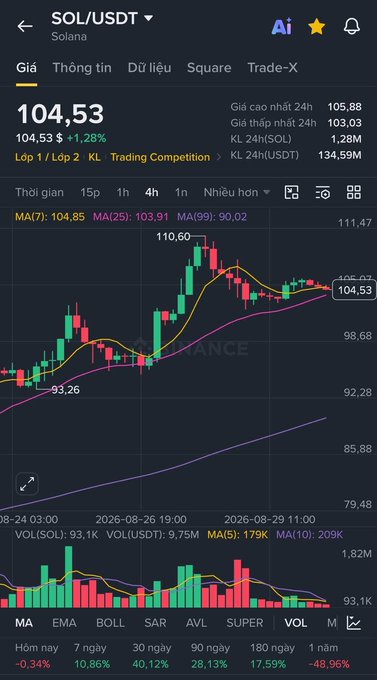Open the Trading Competition link
The height and width of the screenshot is (680, 377).
point(160,157)
